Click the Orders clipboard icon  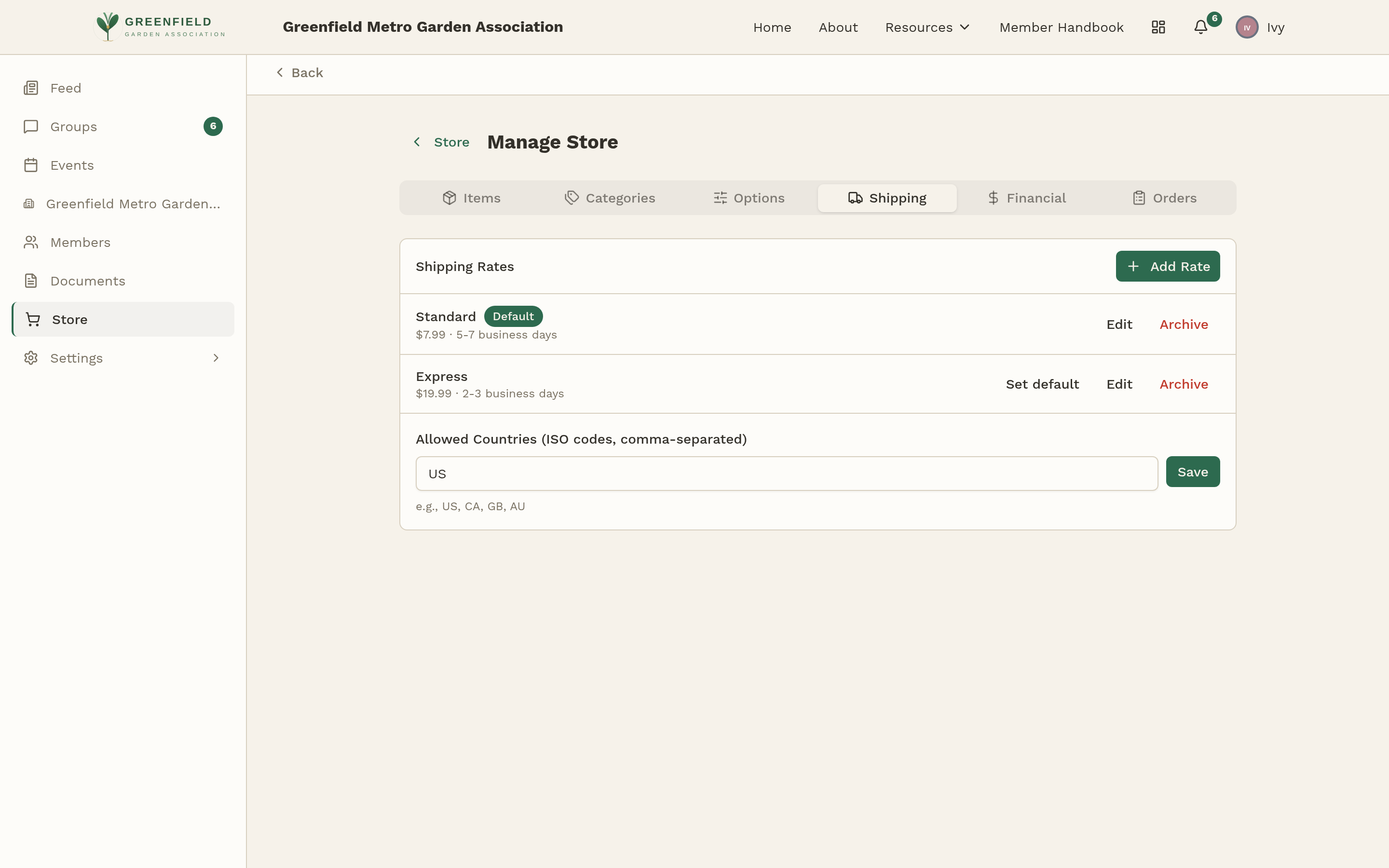pos(1139,198)
